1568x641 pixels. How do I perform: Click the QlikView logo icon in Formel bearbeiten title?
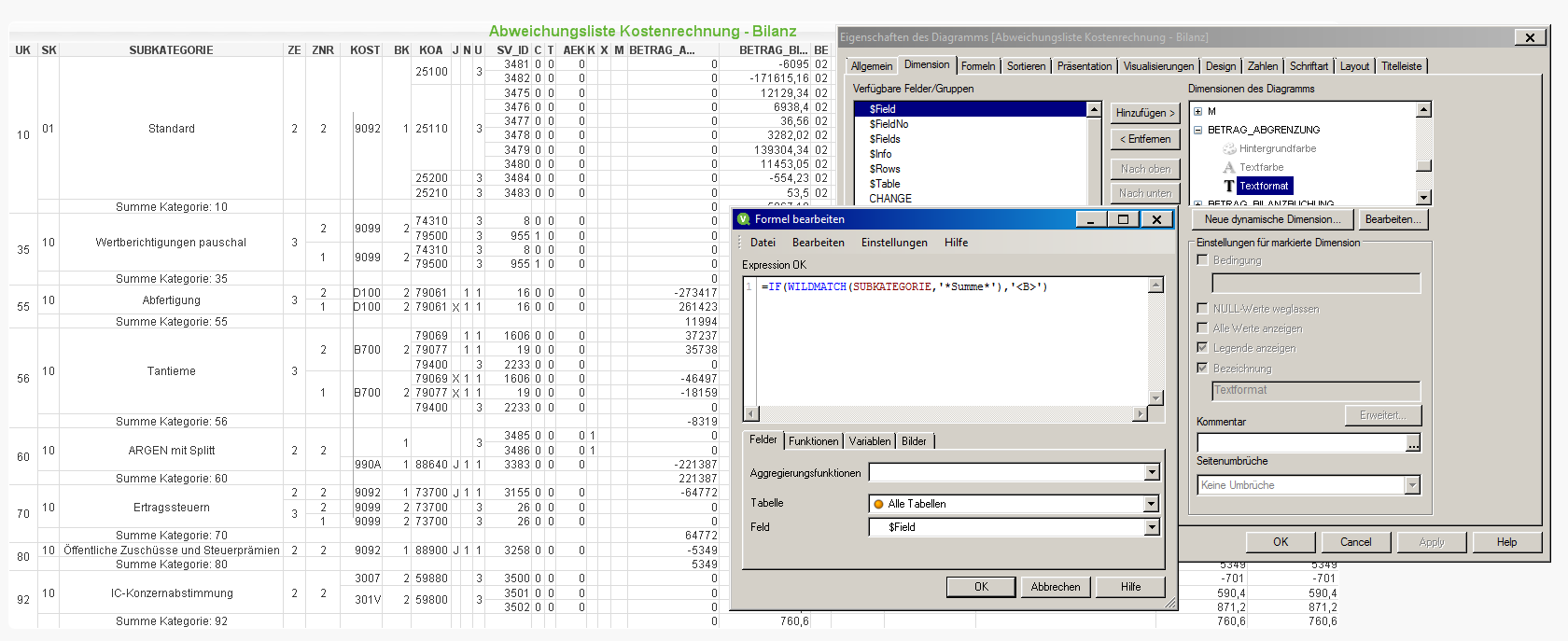[744, 219]
